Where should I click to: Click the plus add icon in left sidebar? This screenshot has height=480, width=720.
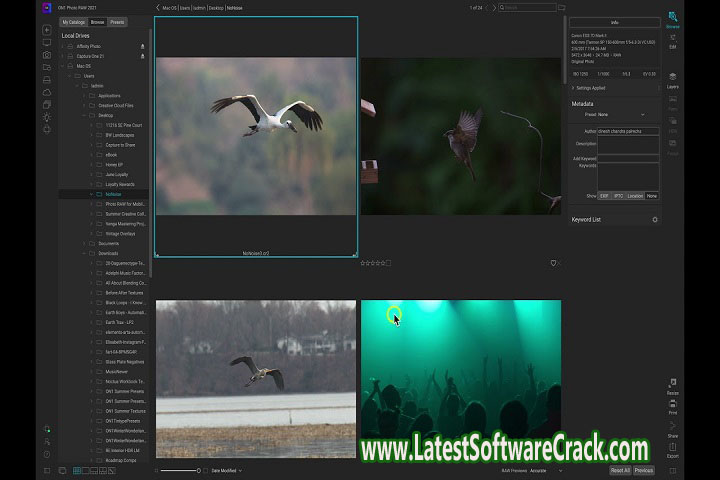coord(47,30)
